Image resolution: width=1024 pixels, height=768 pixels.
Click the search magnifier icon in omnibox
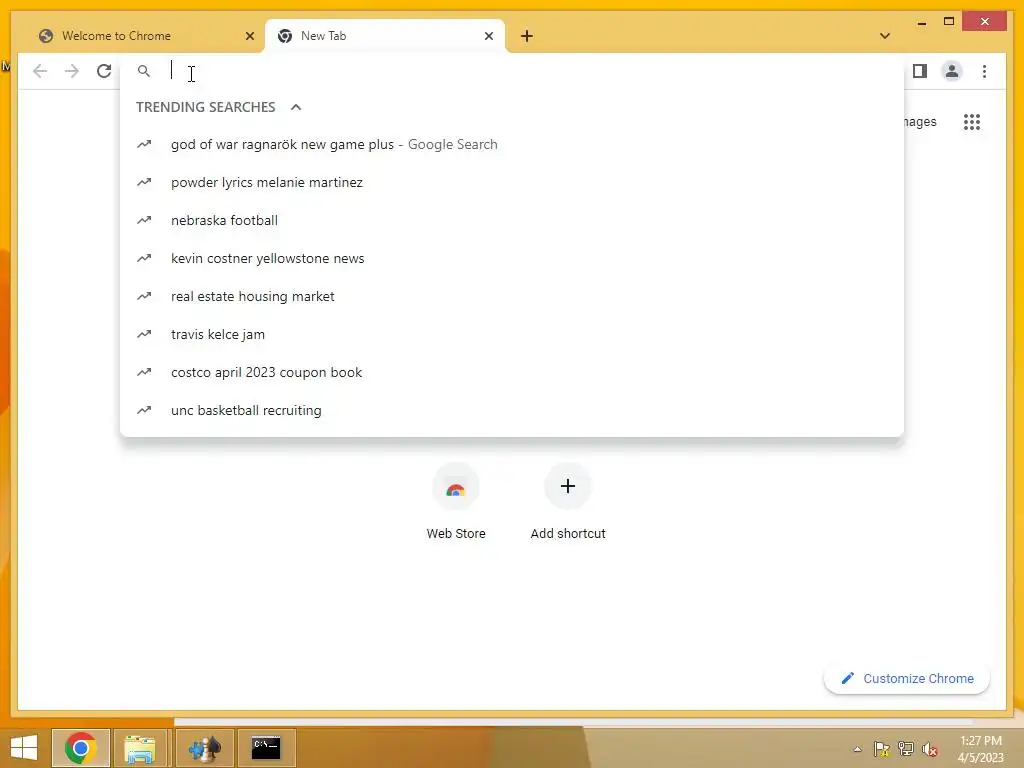click(x=144, y=71)
